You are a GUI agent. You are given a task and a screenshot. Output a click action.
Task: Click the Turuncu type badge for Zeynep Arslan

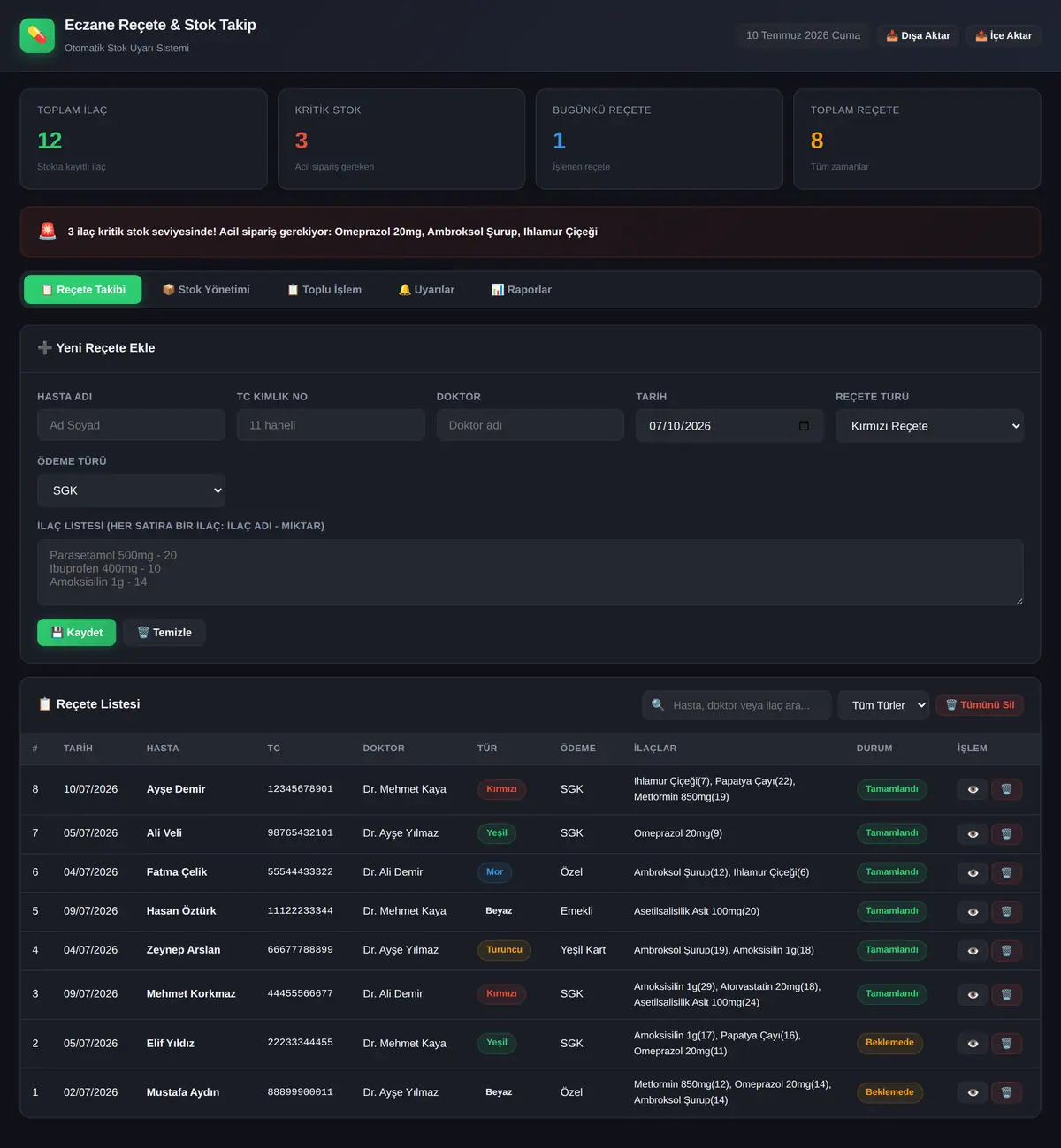(x=504, y=950)
